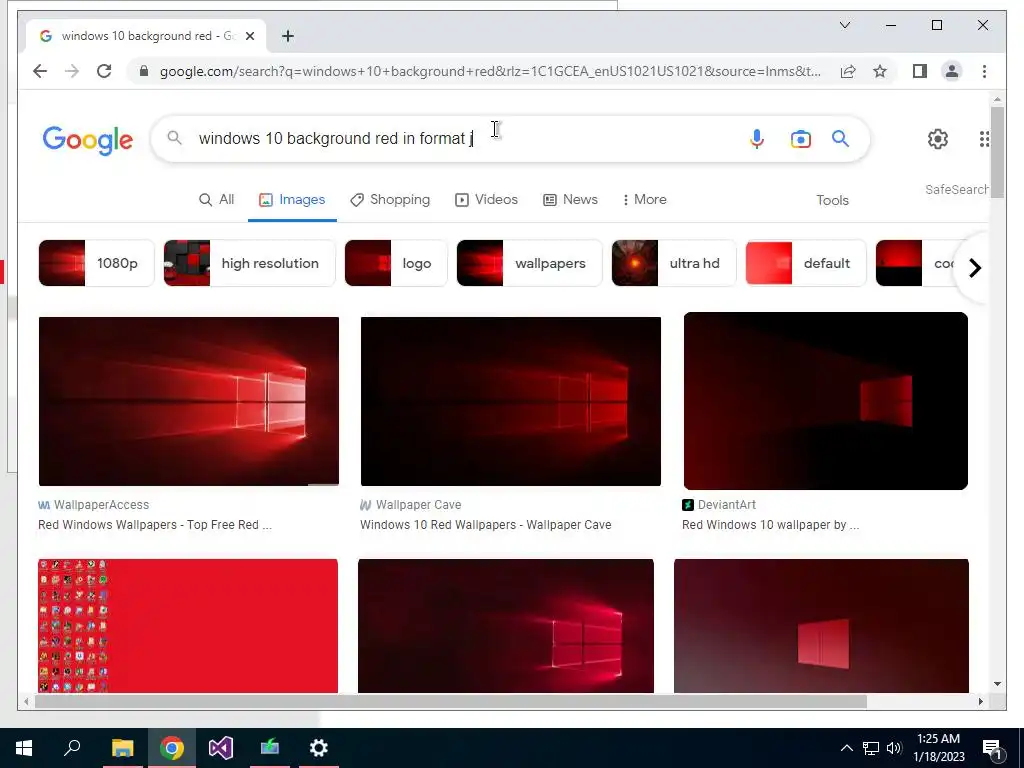Click the Chrome taskbar icon
The image size is (1024, 768).
(172, 748)
